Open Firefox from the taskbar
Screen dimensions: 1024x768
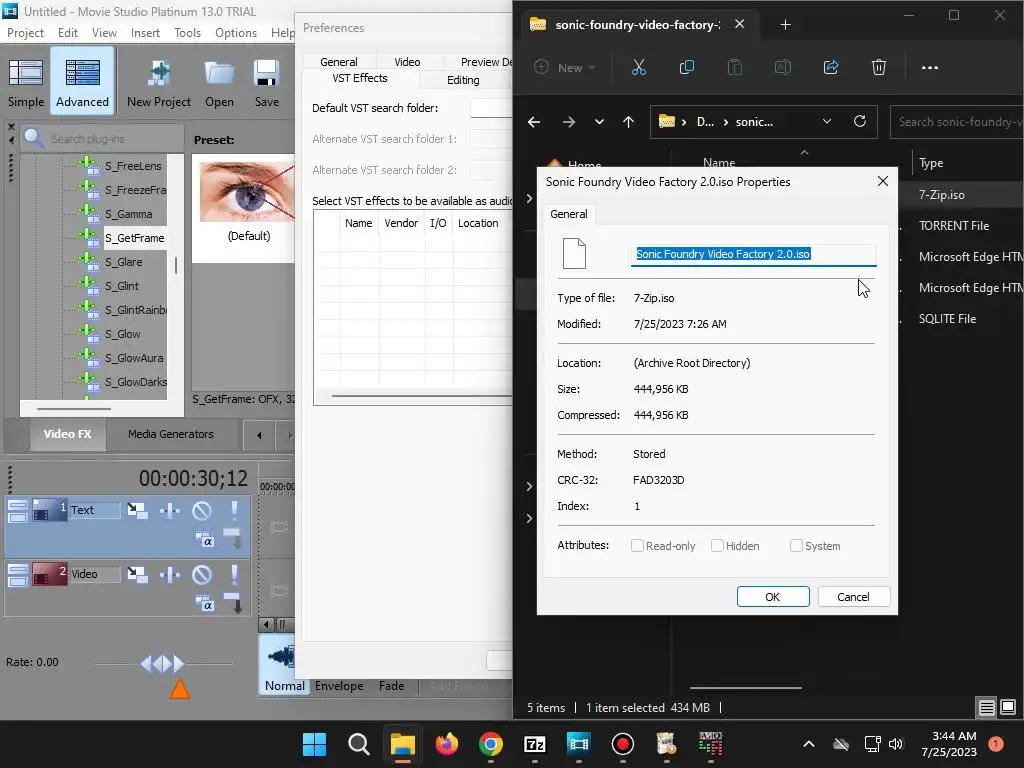coord(447,744)
